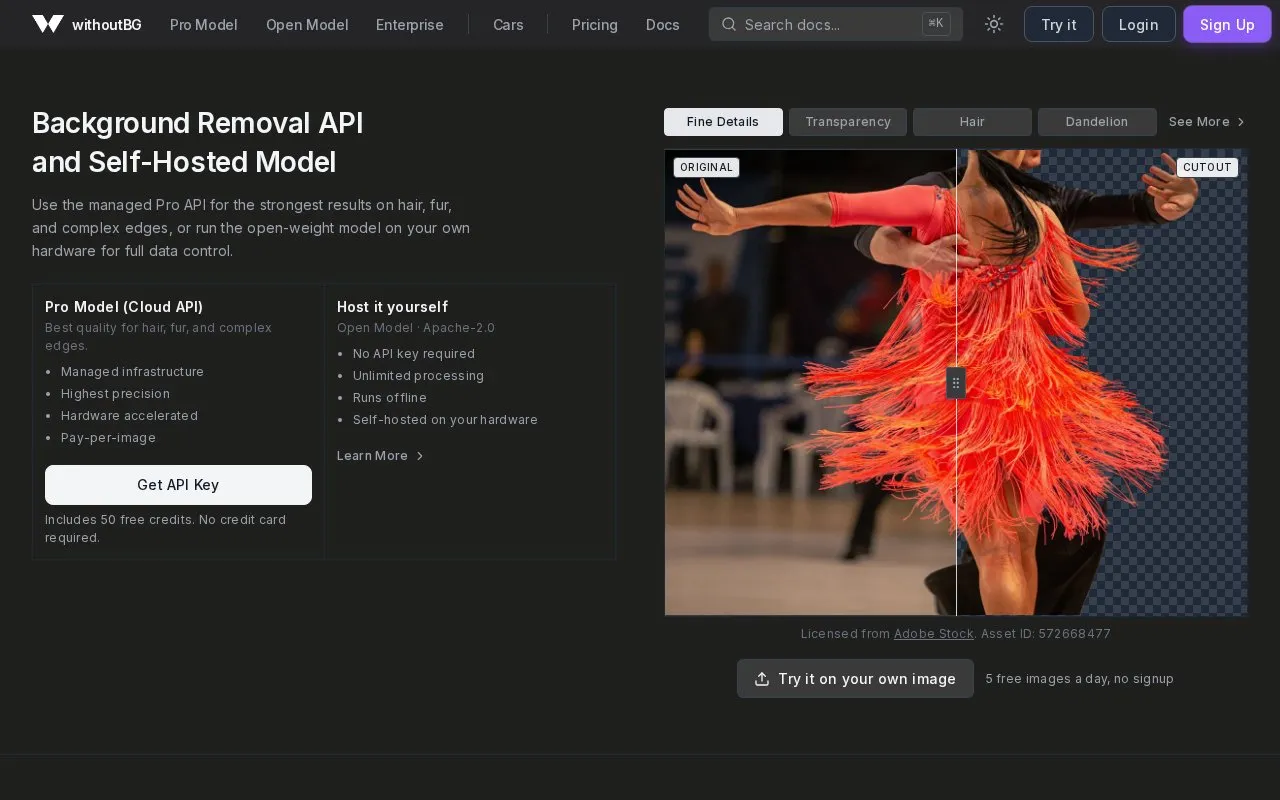Click 'Pay-per-image' list item
Image resolution: width=1280 pixels, height=800 pixels.
[108, 438]
